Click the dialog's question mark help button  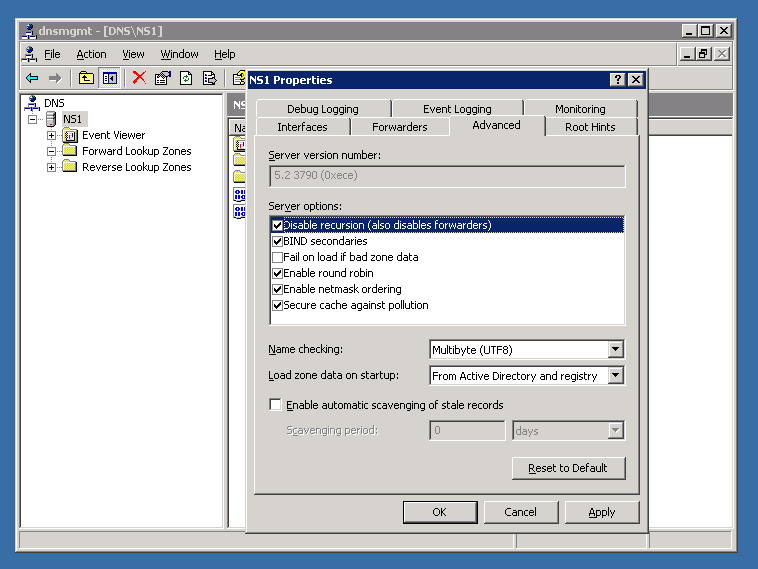point(617,79)
